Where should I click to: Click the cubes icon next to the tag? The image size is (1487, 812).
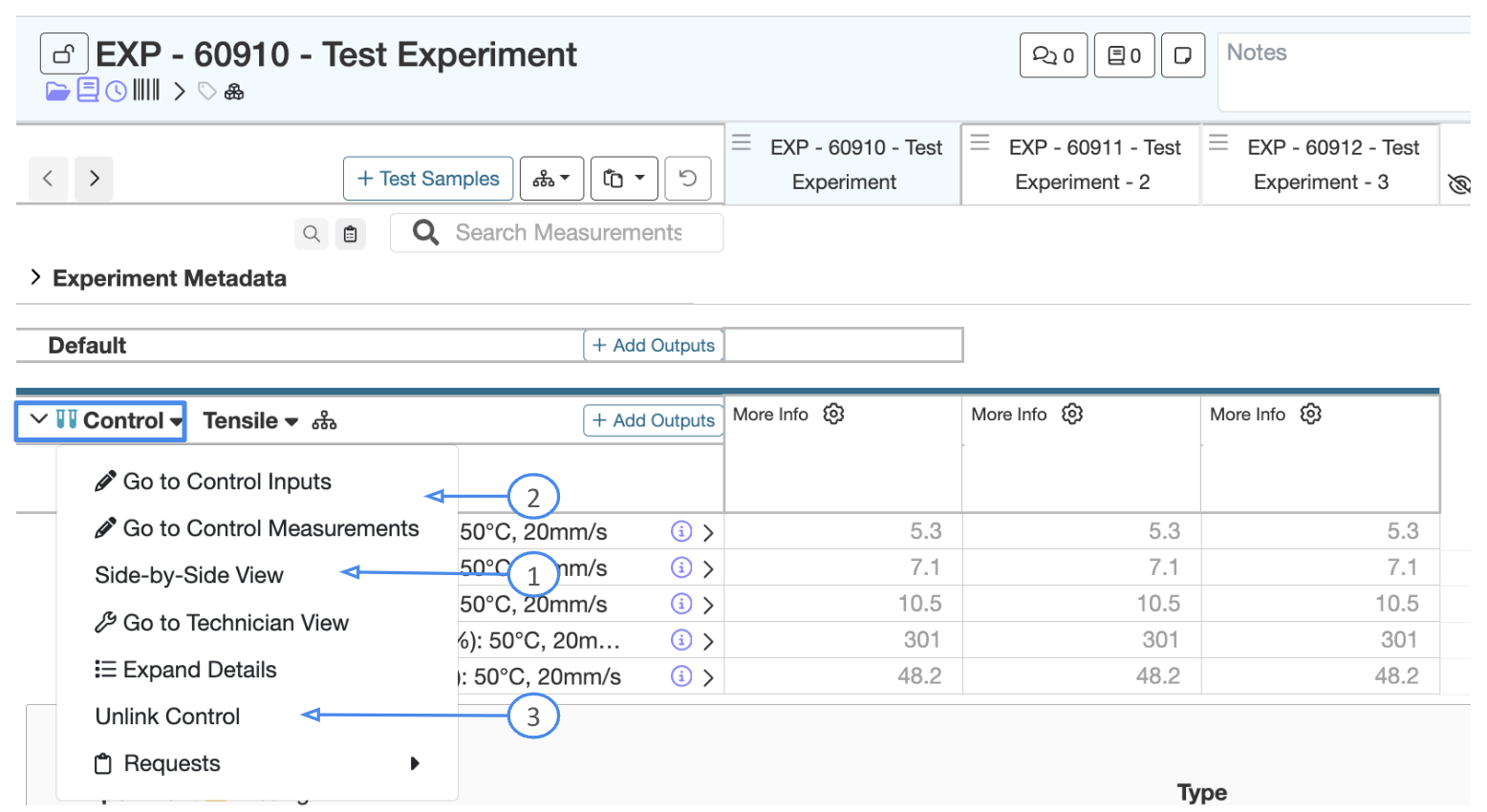(234, 92)
